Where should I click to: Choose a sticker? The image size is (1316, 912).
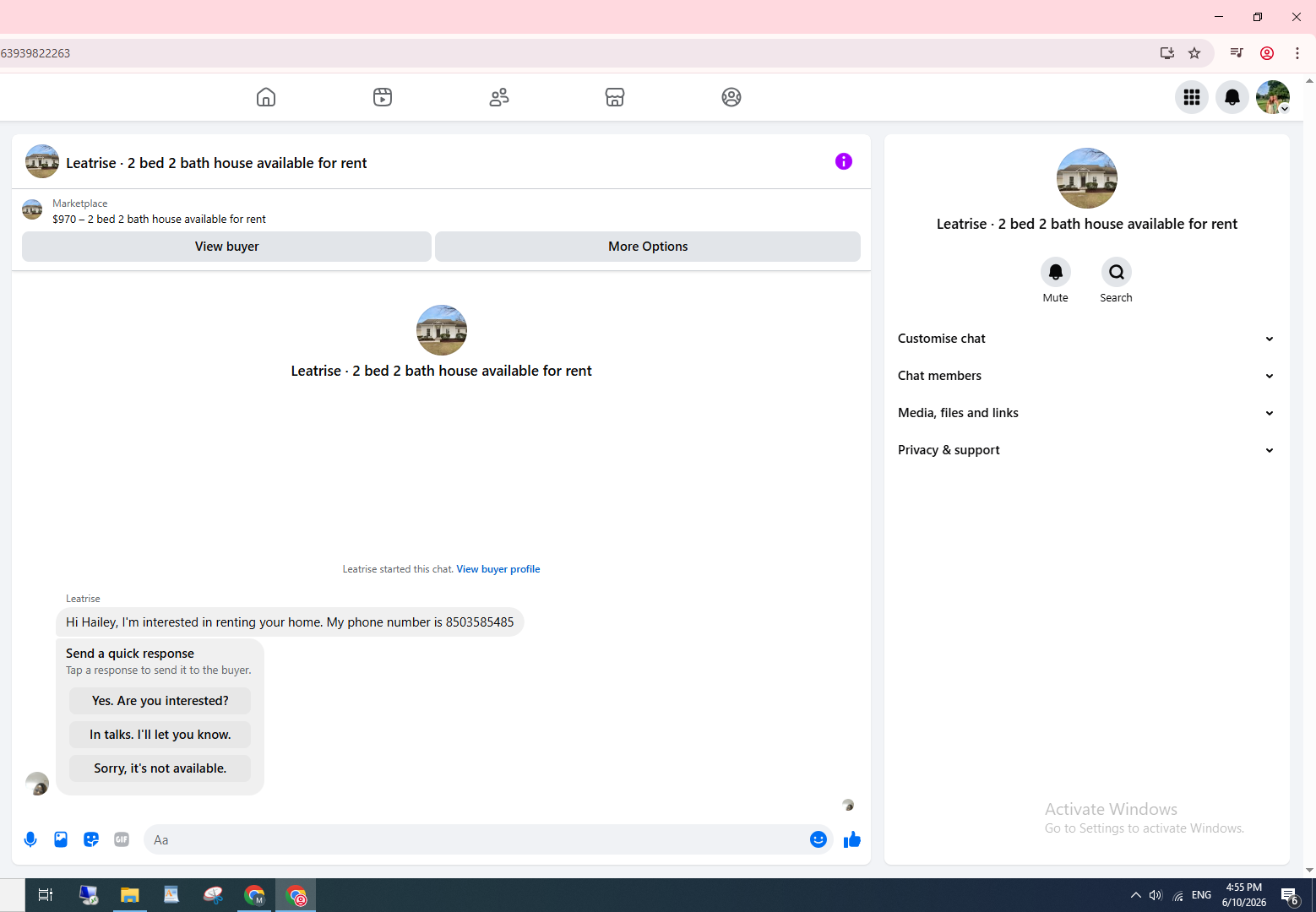tap(91, 839)
